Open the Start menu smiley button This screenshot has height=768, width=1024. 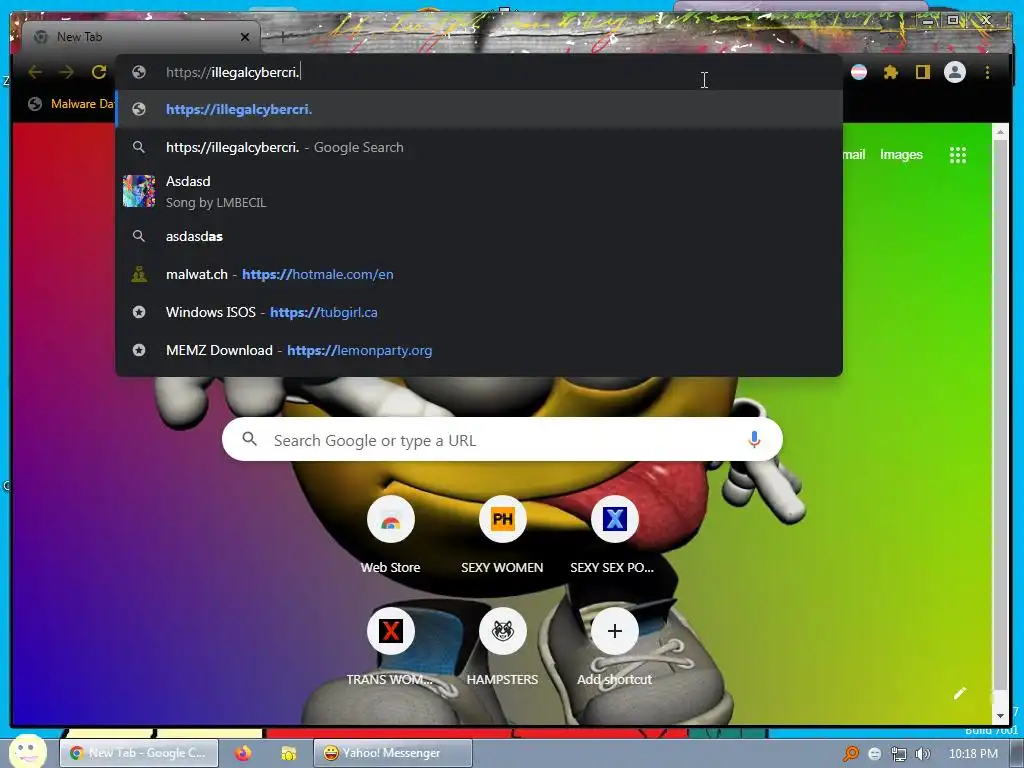click(27, 752)
